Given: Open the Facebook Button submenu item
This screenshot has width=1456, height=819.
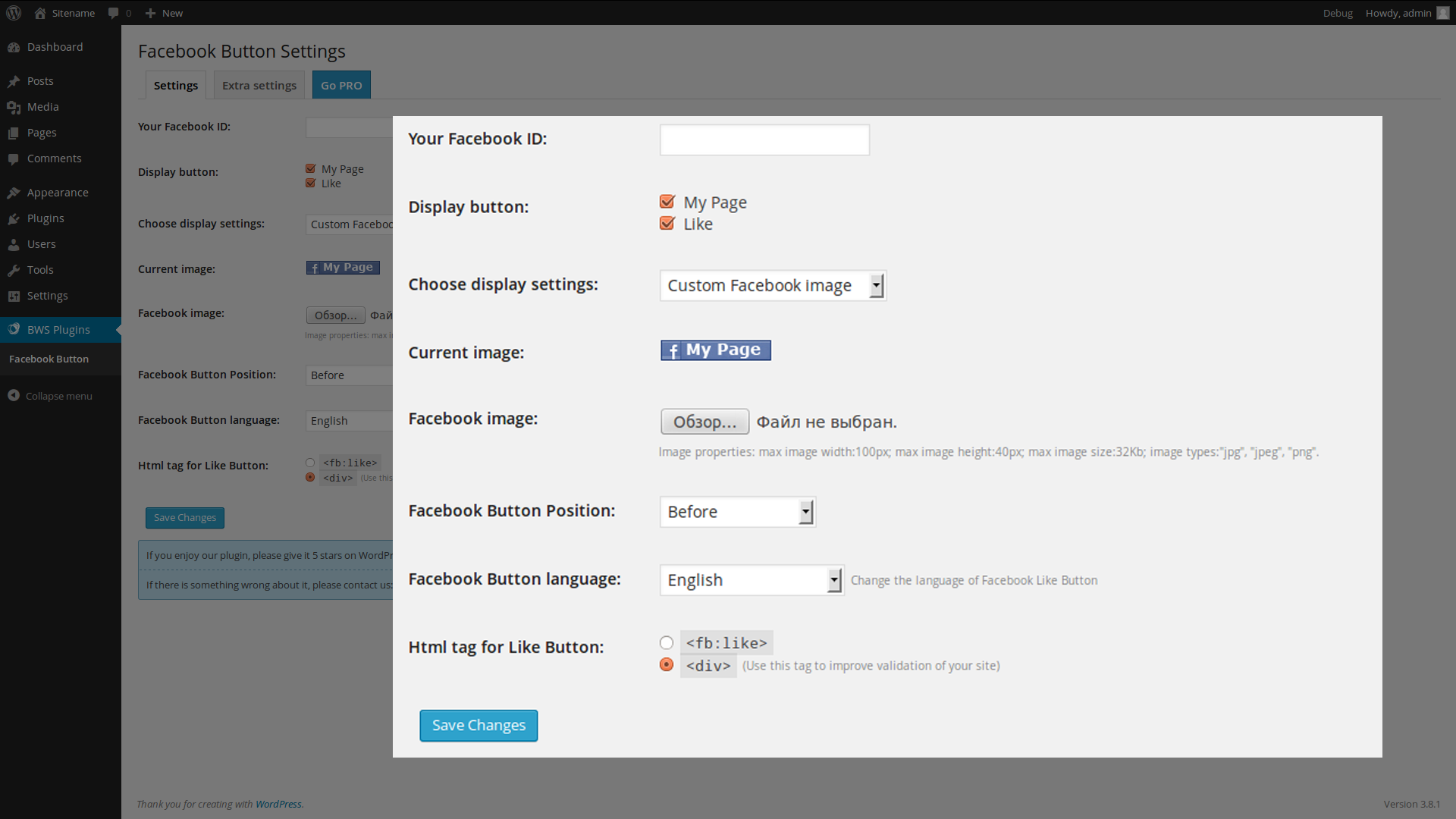Looking at the screenshot, I should point(61,359).
